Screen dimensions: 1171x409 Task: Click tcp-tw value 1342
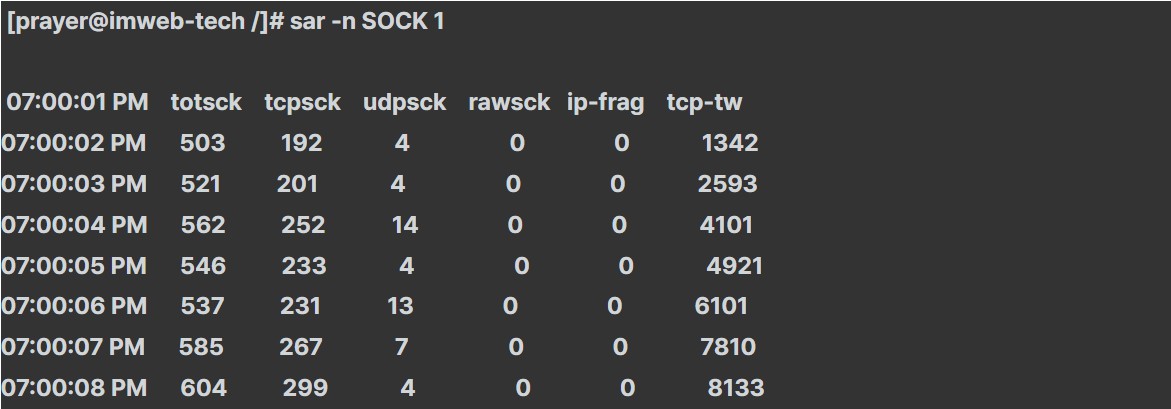tap(729, 143)
